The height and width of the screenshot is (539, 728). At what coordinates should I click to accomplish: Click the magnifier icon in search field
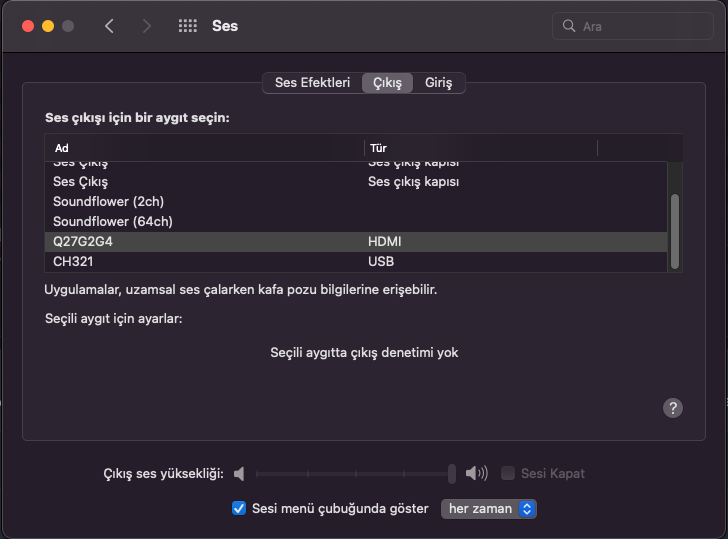(x=569, y=26)
